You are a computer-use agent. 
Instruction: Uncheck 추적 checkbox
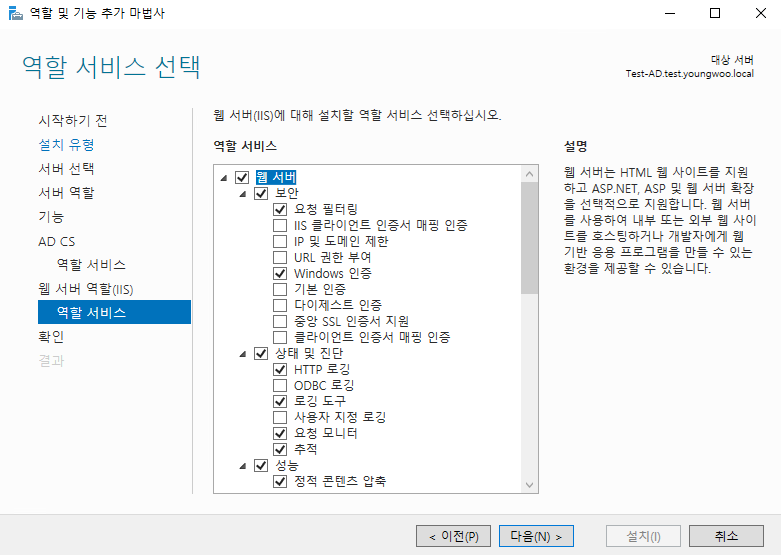click(280, 449)
